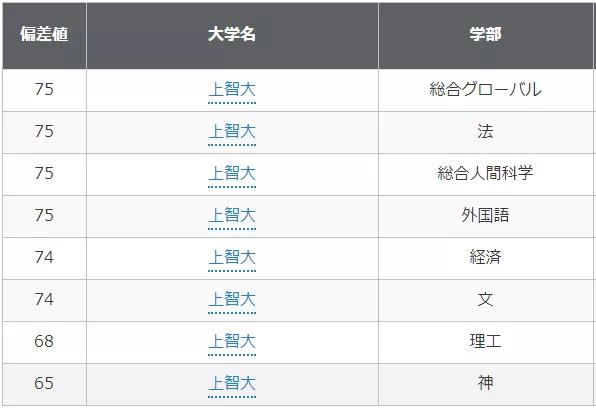Select the 総合人間科学 faculty cell
Image resolution: width=596 pixels, height=408 pixels.
(485, 174)
